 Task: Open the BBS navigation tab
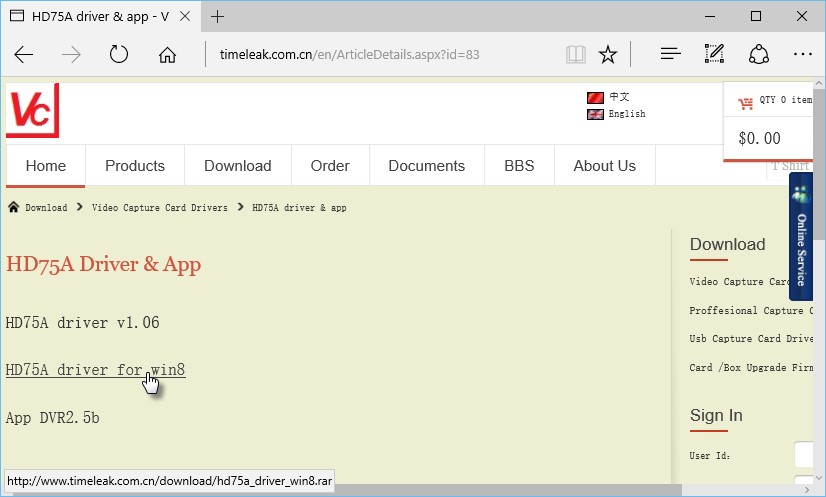pyautogui.click(x=519, y=166)
